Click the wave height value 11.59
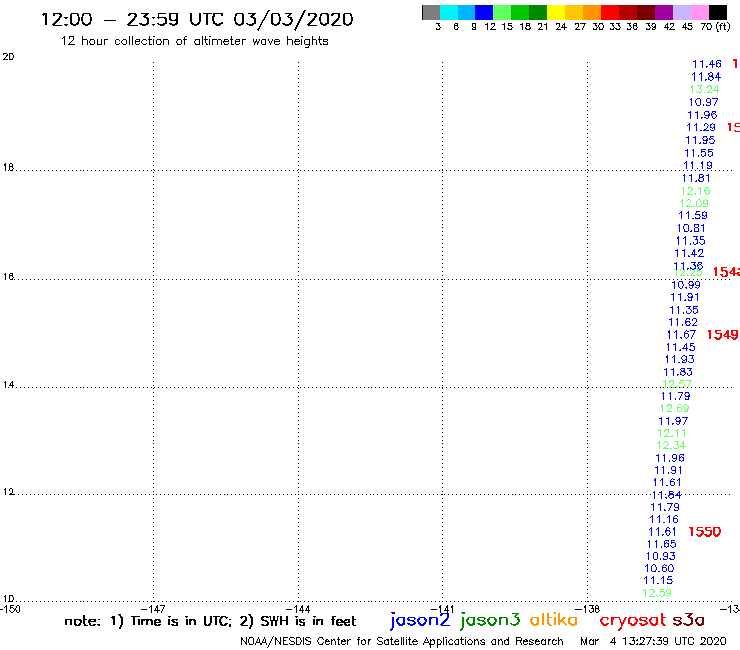740x650 pixels. pos(693,216)
